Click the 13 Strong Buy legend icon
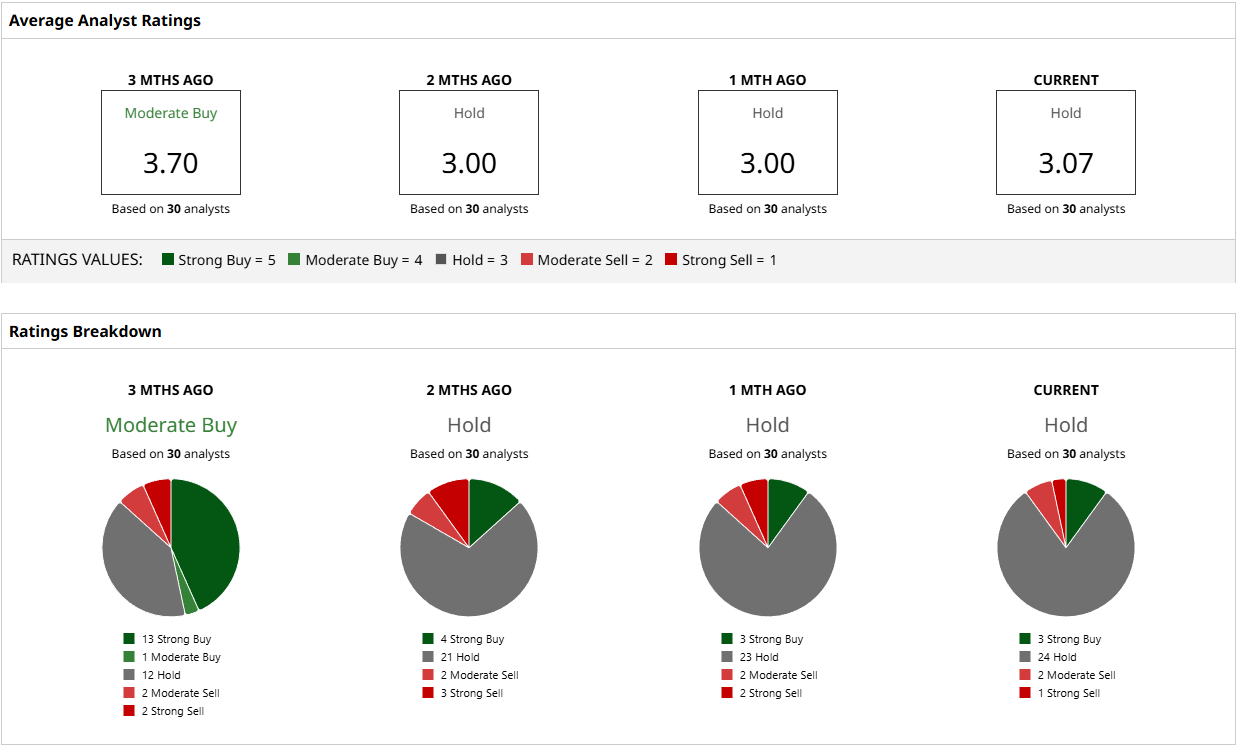Image resolution: width=1244 pixels, height=753 pixels. 129,639
